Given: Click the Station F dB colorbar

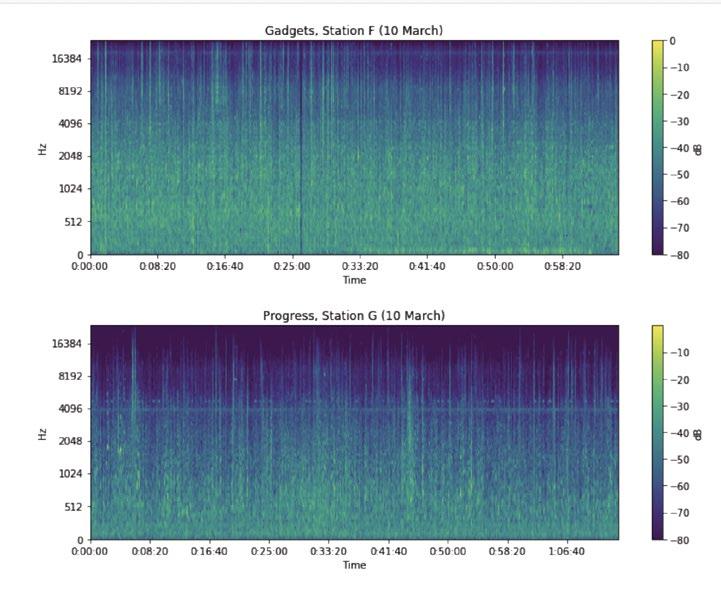Looking at the screenshot, I should pos(658,147).
